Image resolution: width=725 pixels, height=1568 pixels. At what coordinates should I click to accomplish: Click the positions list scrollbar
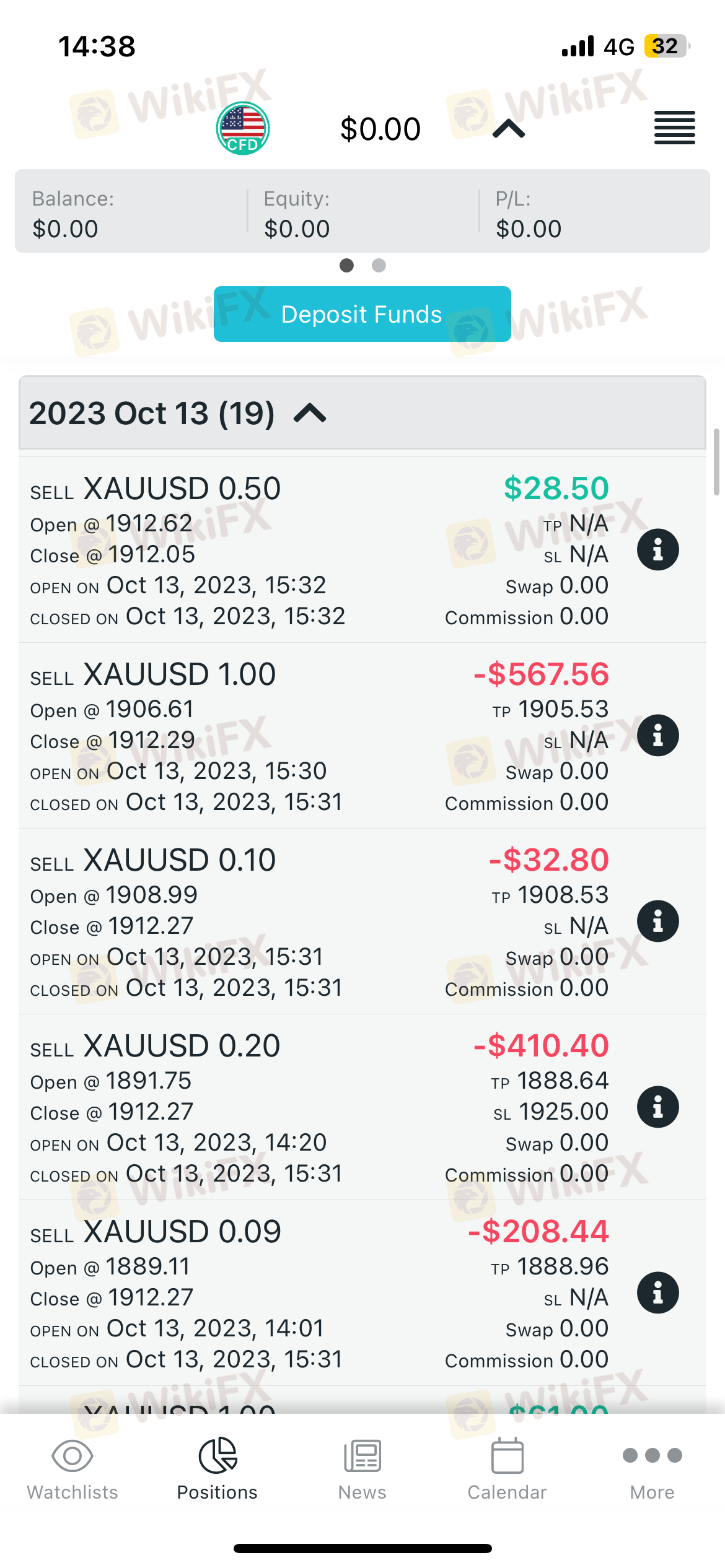pyautogui.click(x=716, y=462)
